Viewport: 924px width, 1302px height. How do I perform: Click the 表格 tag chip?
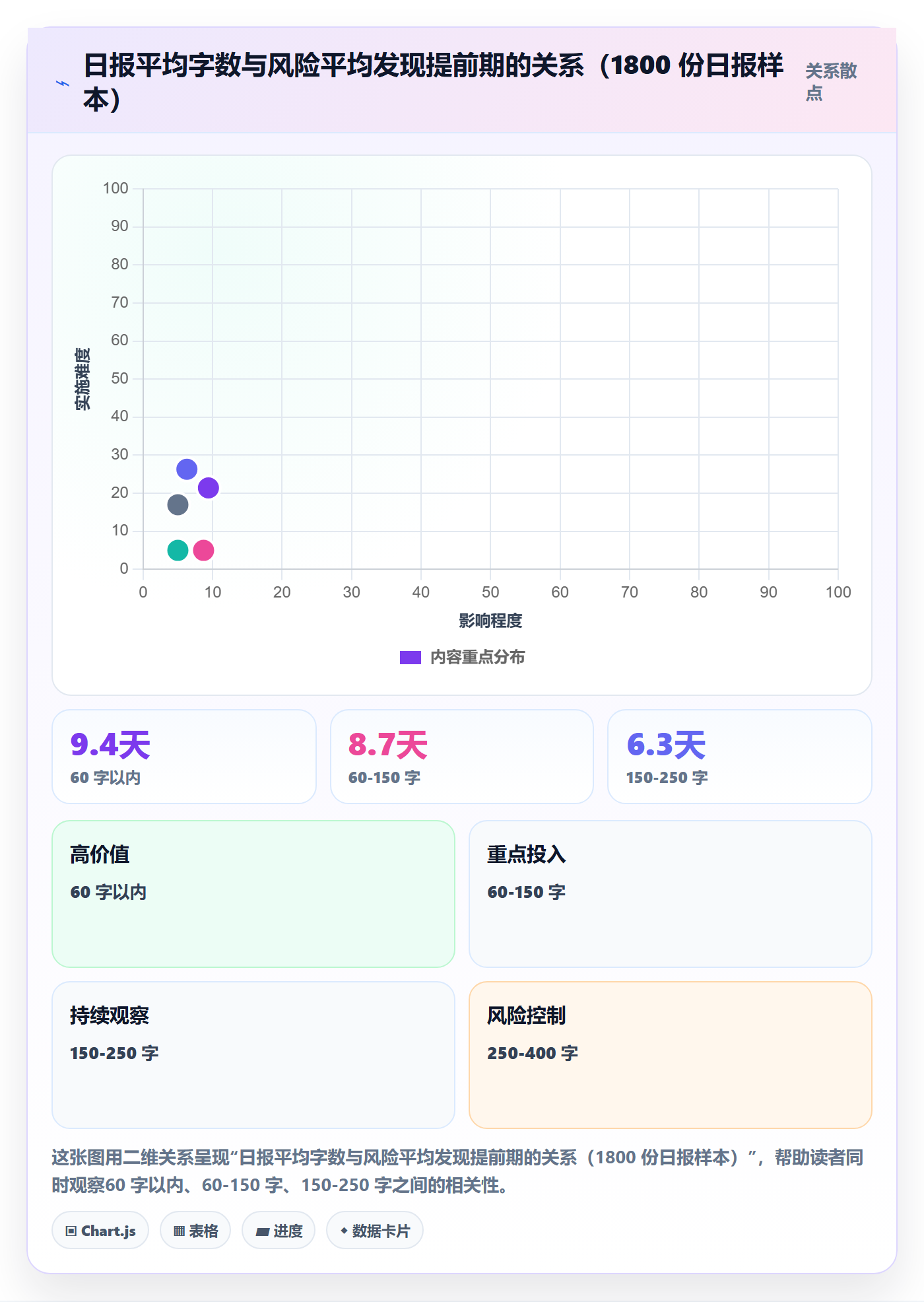click(x=195, y=1231)
